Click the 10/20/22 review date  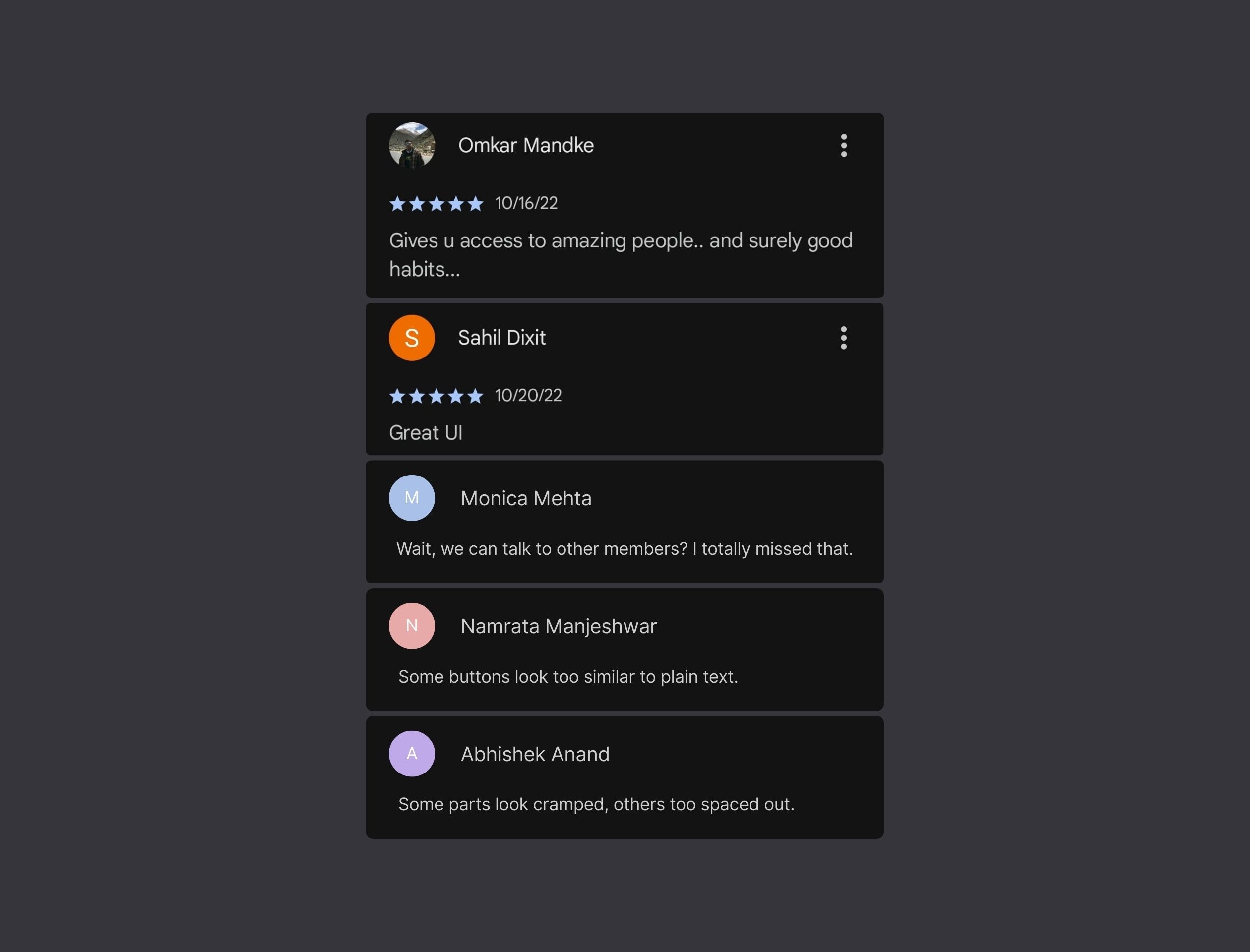(528, 395)
